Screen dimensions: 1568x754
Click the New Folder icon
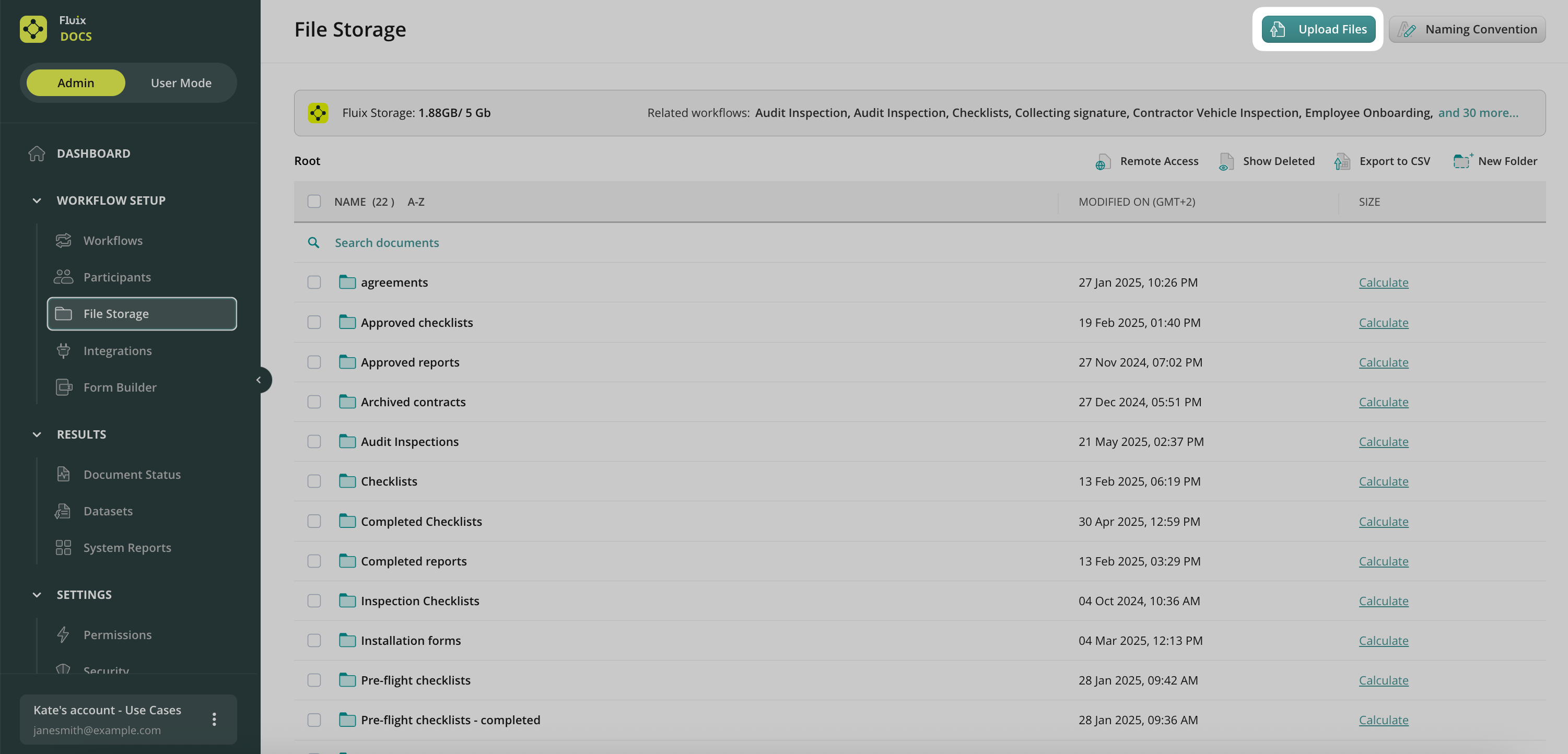point(1462,161)
